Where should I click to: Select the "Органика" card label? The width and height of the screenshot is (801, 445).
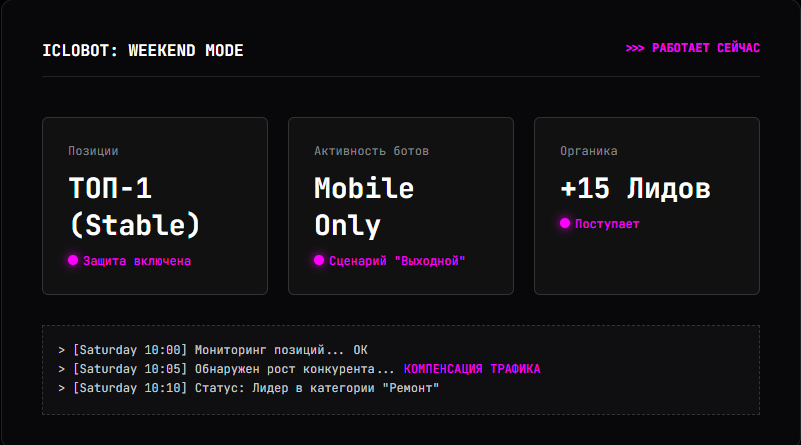pyautogui.click(x=588, y=151)
